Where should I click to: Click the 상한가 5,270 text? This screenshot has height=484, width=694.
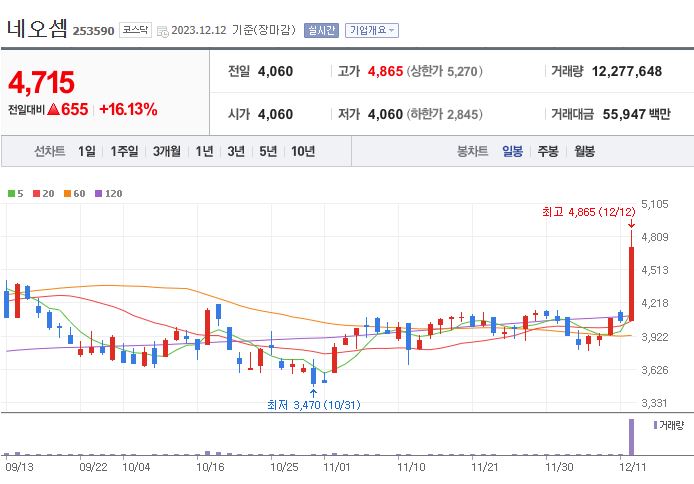[x=444, y=71]
